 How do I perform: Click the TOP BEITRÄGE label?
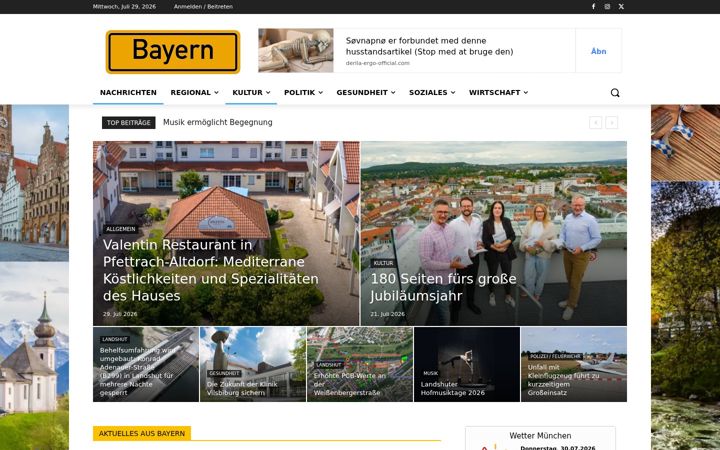[x=129, y=123]
